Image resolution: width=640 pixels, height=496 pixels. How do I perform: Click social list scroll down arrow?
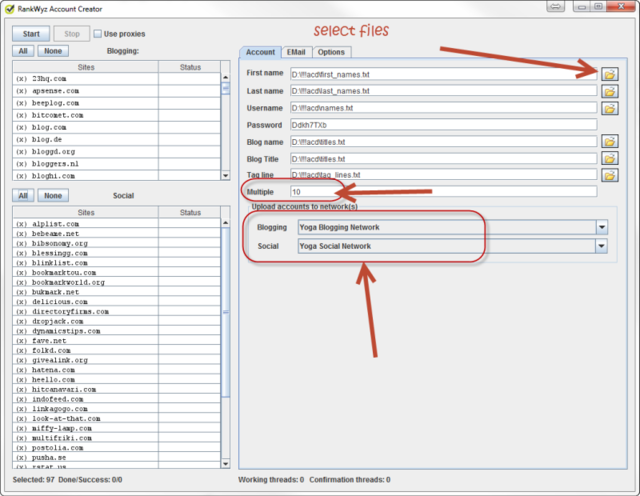tap(225, 464)
